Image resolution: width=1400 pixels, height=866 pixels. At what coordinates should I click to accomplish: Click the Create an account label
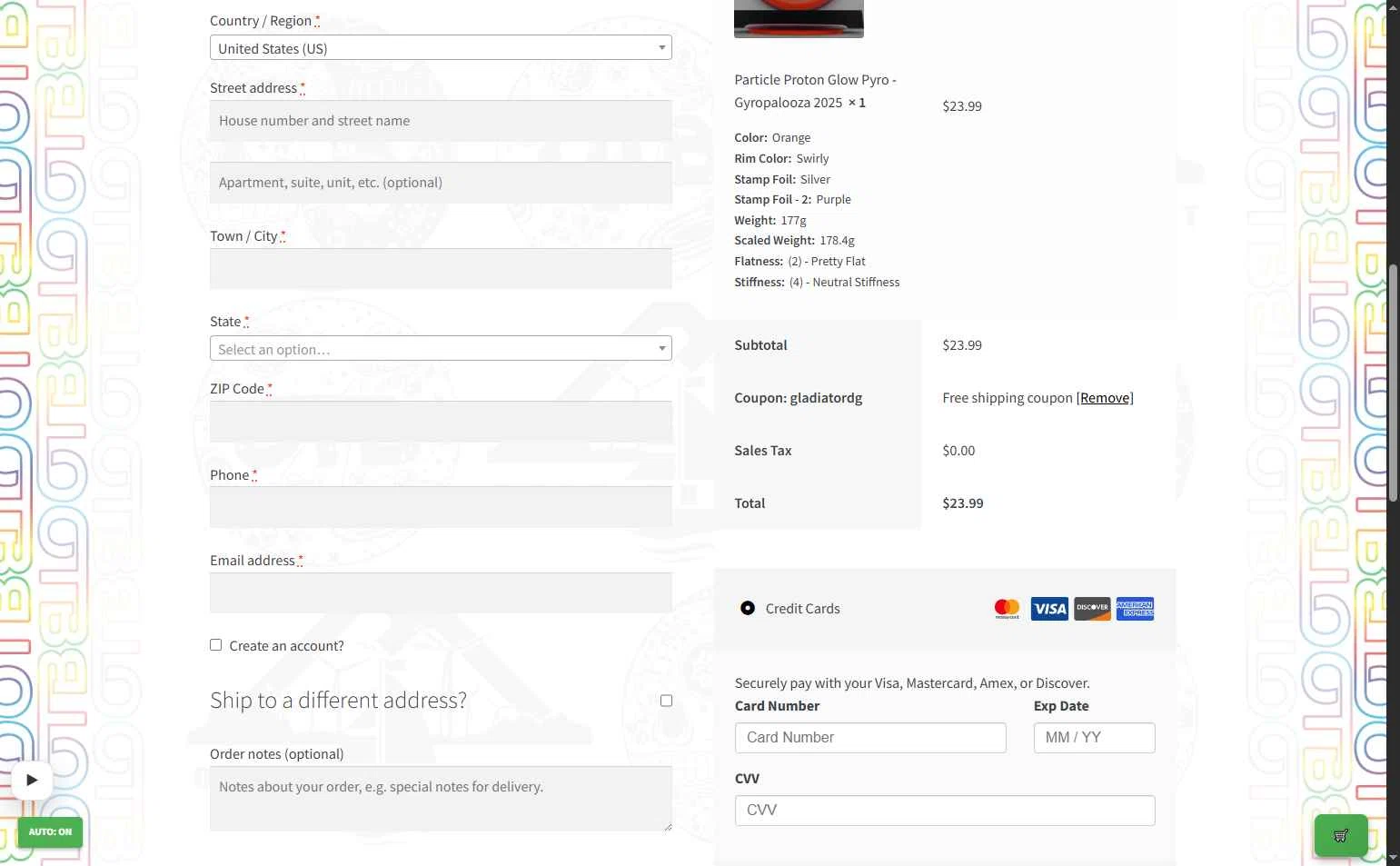[x=286, y=646]
